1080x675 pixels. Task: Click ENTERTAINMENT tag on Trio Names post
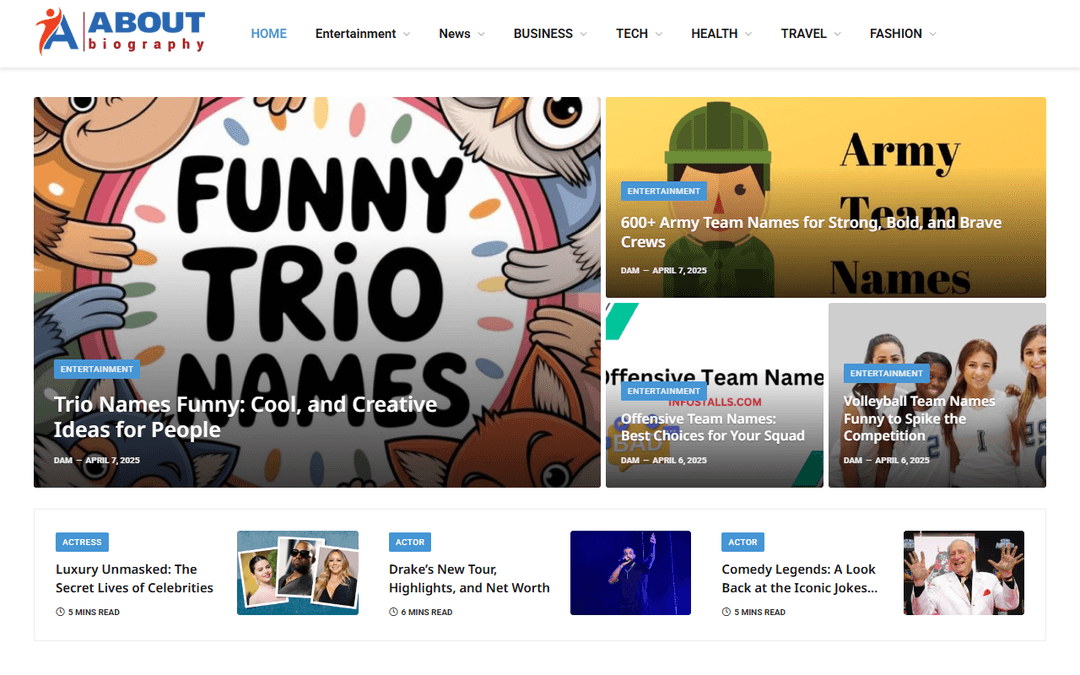(97, 369)
